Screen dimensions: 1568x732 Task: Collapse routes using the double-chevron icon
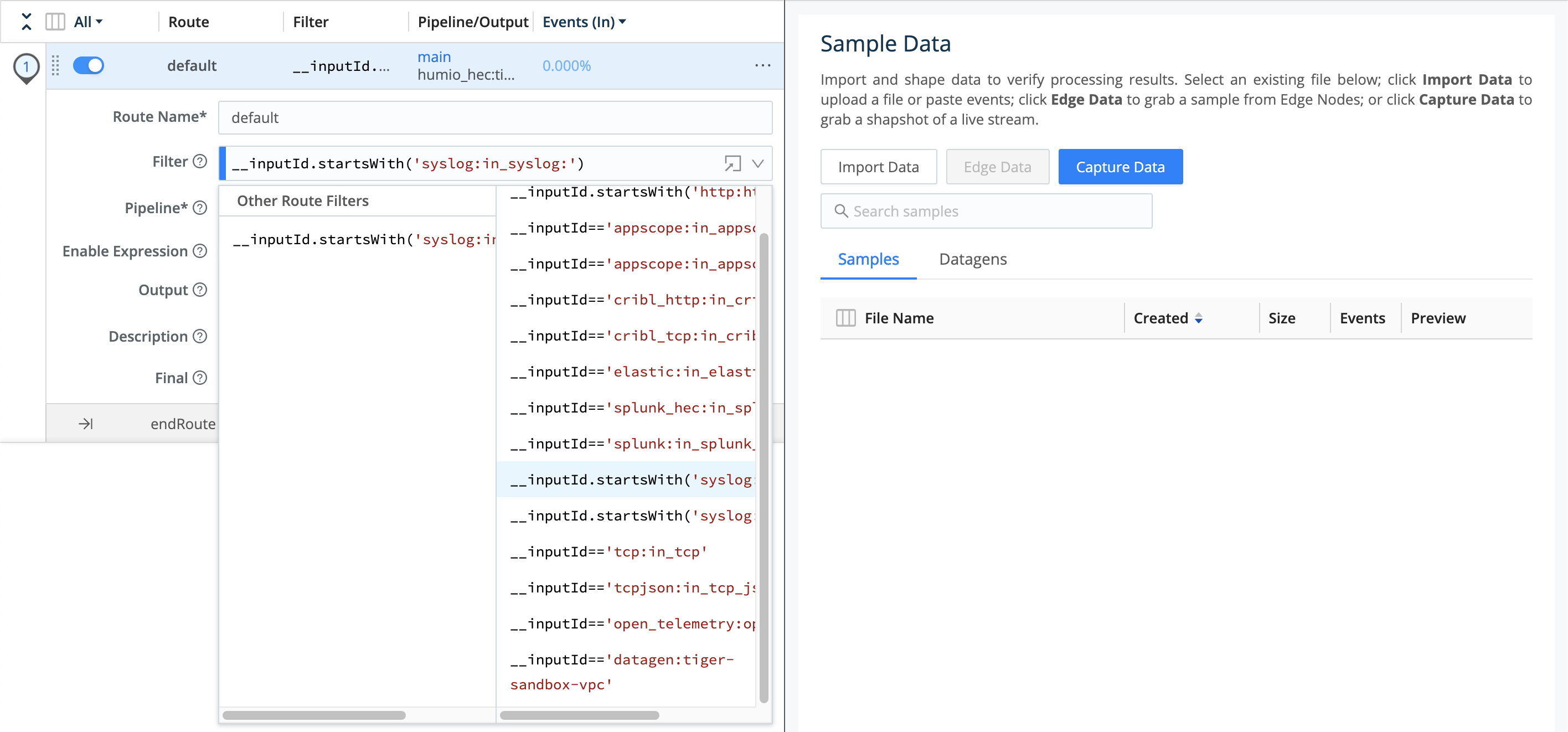pyautogui.click(x=25, y=21)
